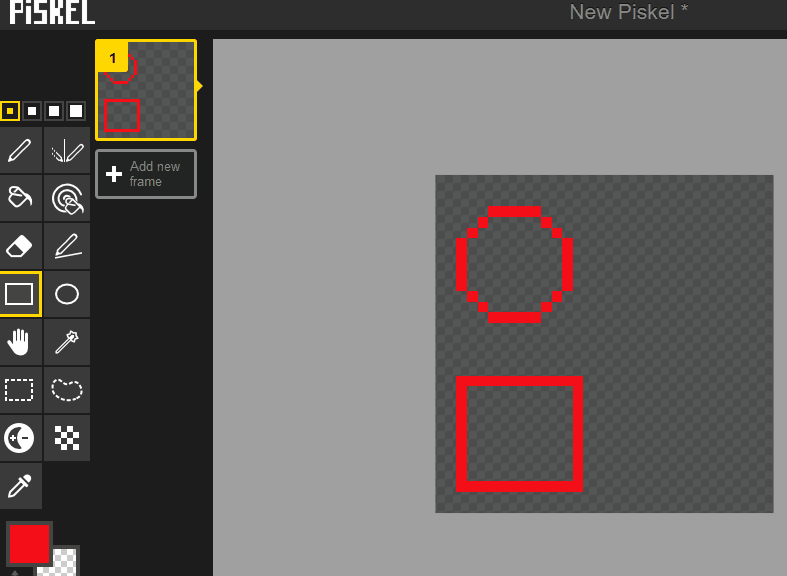Image resolution: width=787 pixels, height=576 pixels.
Task: Set pen size to smallest
Action: coord(10,111)
